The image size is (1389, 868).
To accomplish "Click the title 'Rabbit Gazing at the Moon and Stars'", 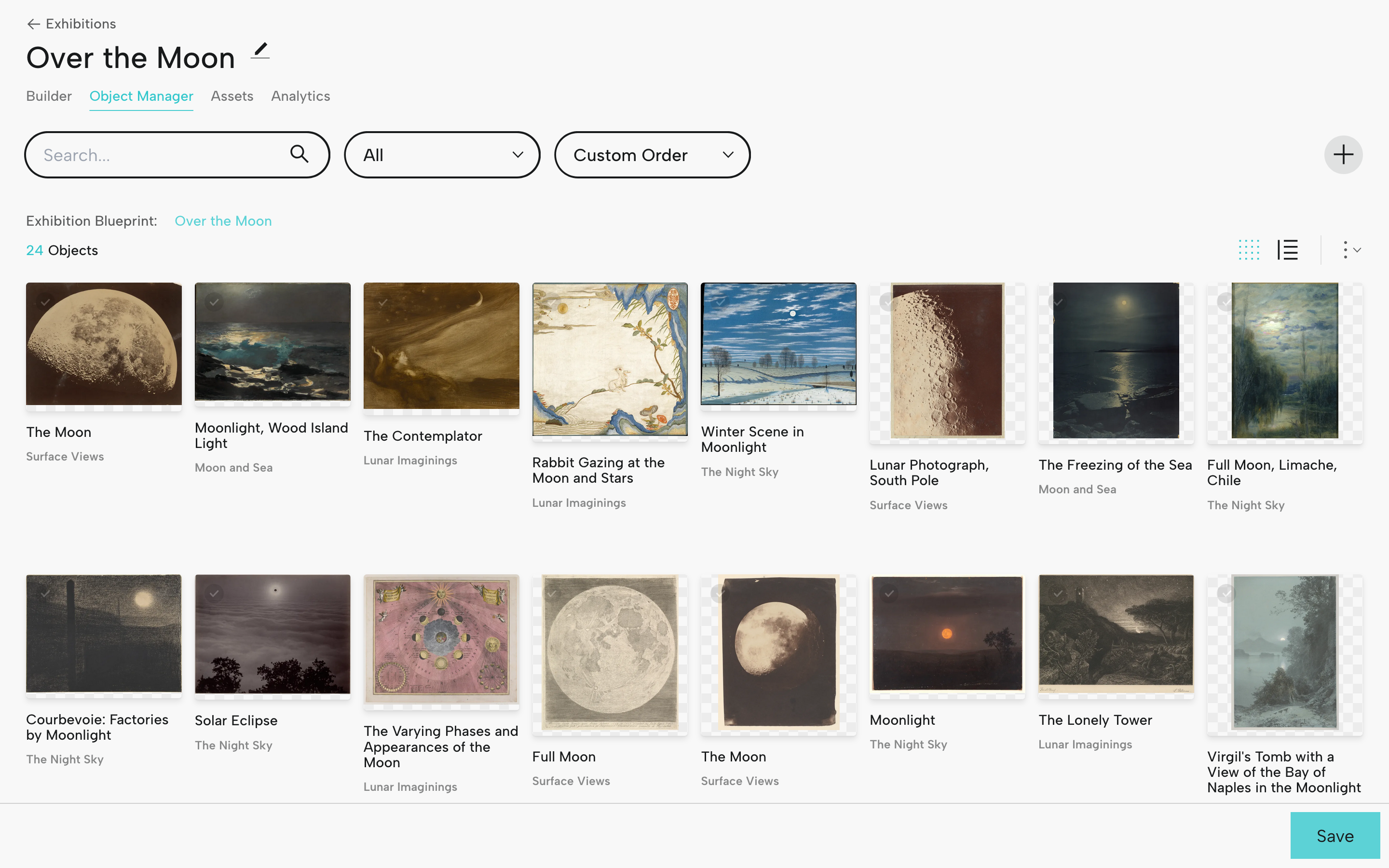I will (x=598, y=470).
